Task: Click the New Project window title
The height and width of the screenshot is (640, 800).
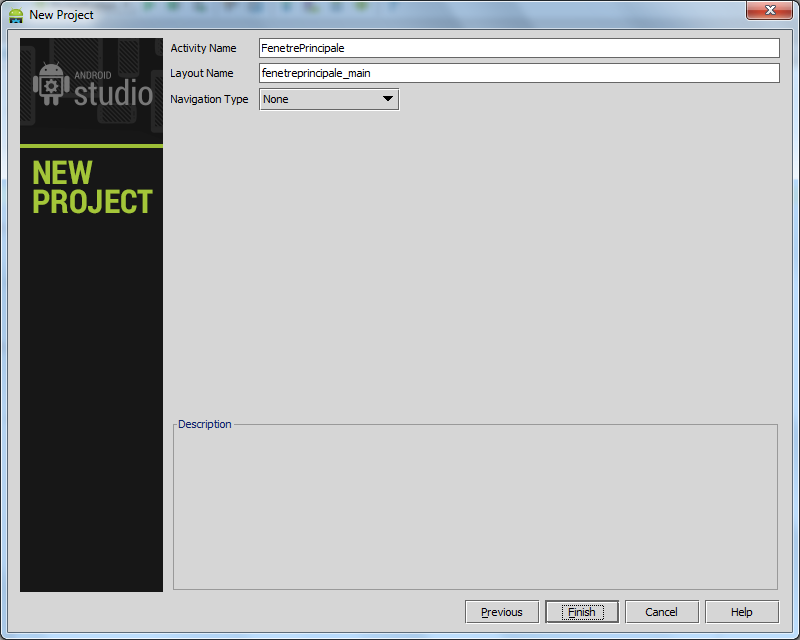Action: (x=61, y=15)
